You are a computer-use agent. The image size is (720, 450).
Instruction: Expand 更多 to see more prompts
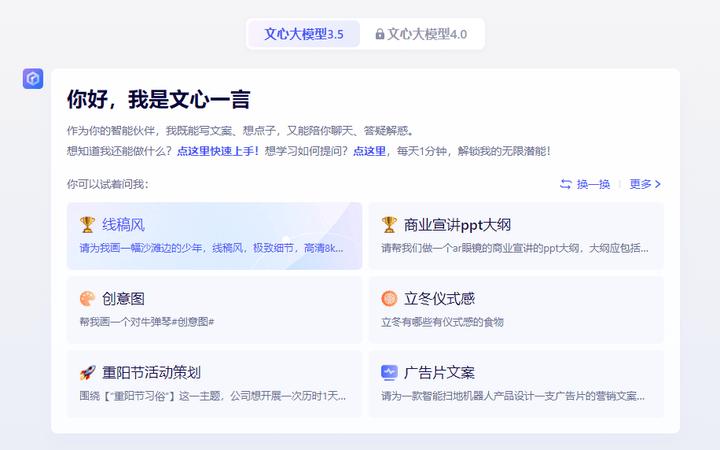[x=645, y=184]
